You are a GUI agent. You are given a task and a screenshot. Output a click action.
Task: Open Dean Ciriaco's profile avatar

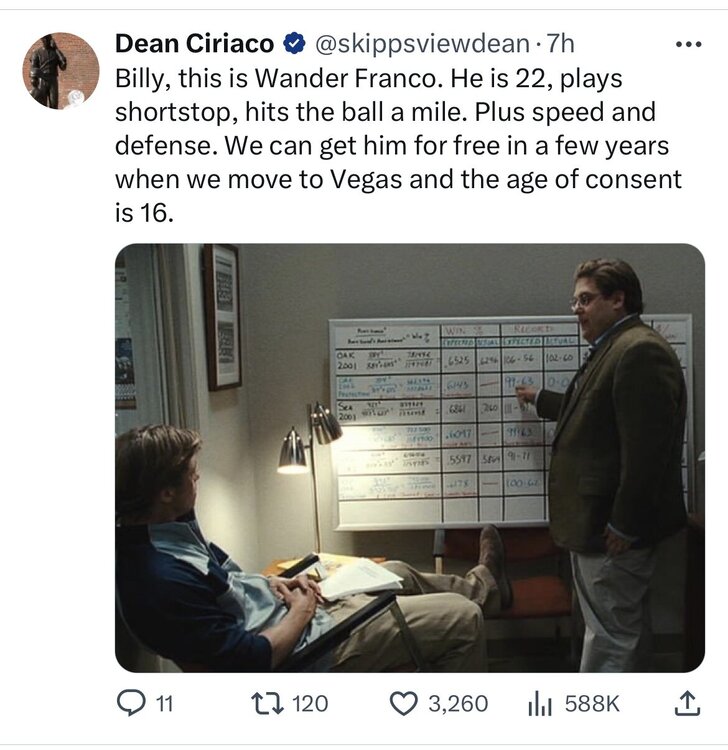tap(61, 70)
